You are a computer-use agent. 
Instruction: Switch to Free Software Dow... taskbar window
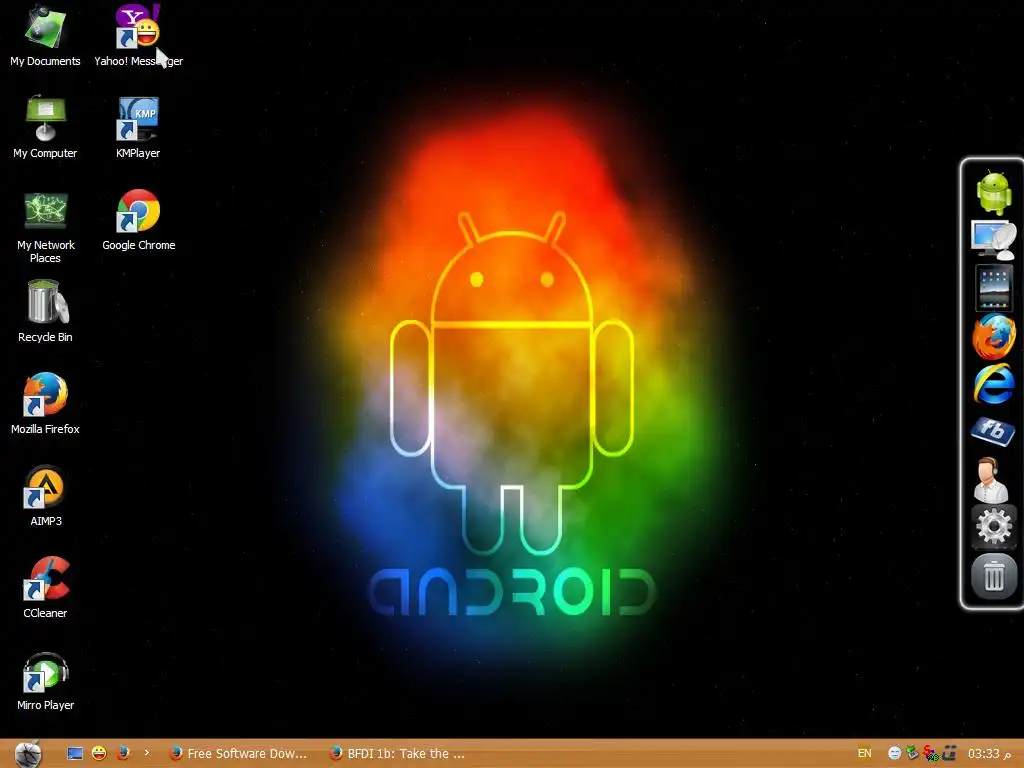pos(238,754)
